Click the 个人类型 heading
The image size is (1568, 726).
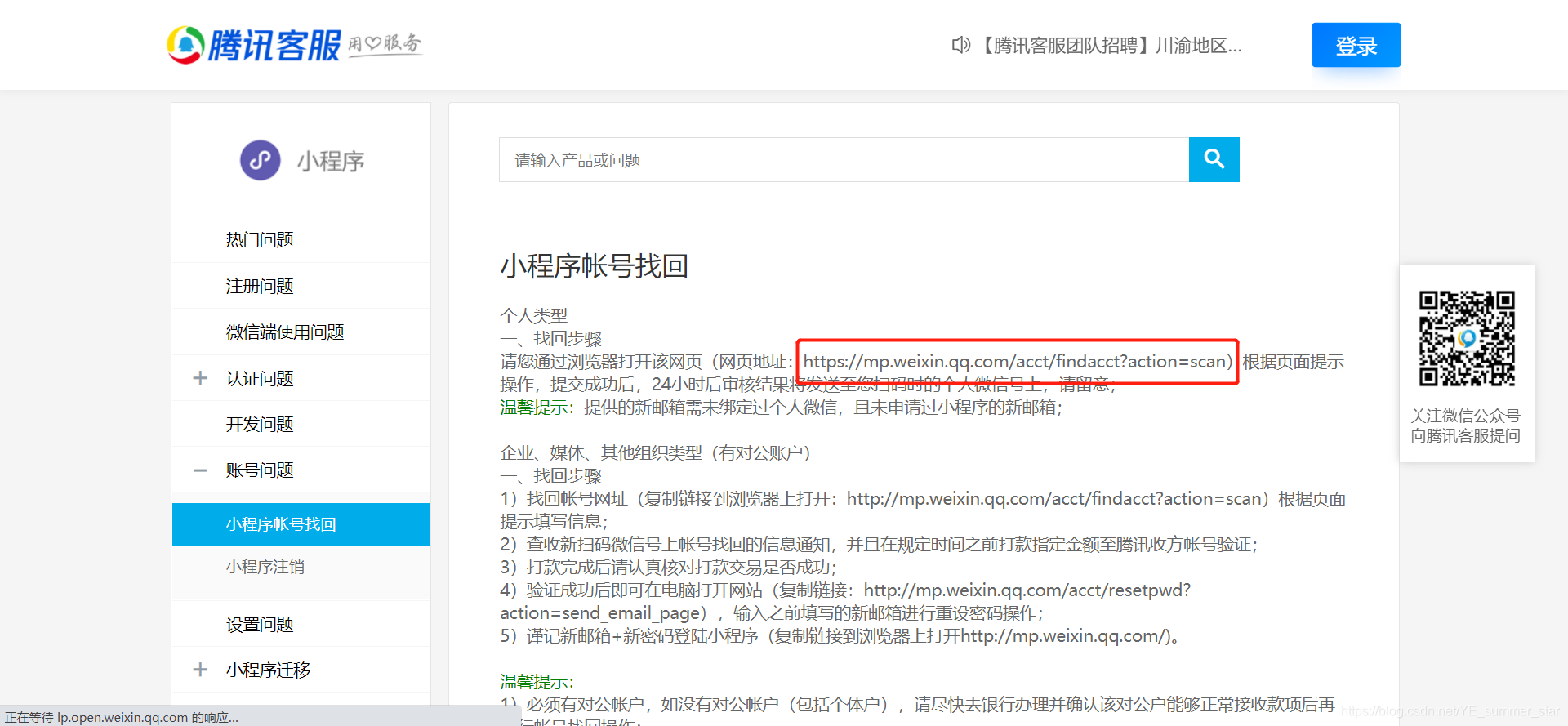coord(533,316)
